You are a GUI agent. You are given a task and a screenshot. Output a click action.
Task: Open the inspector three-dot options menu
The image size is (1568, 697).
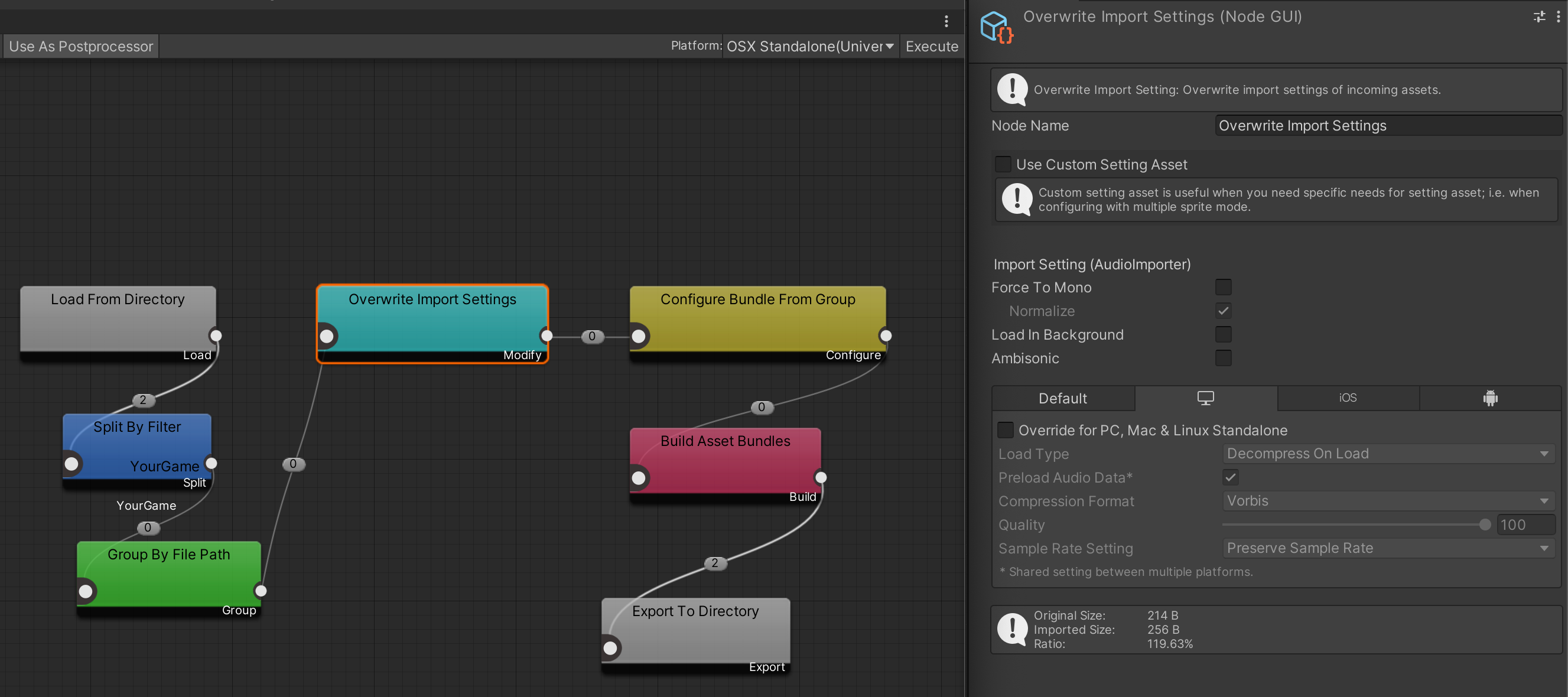click(x=1559, y=17)
